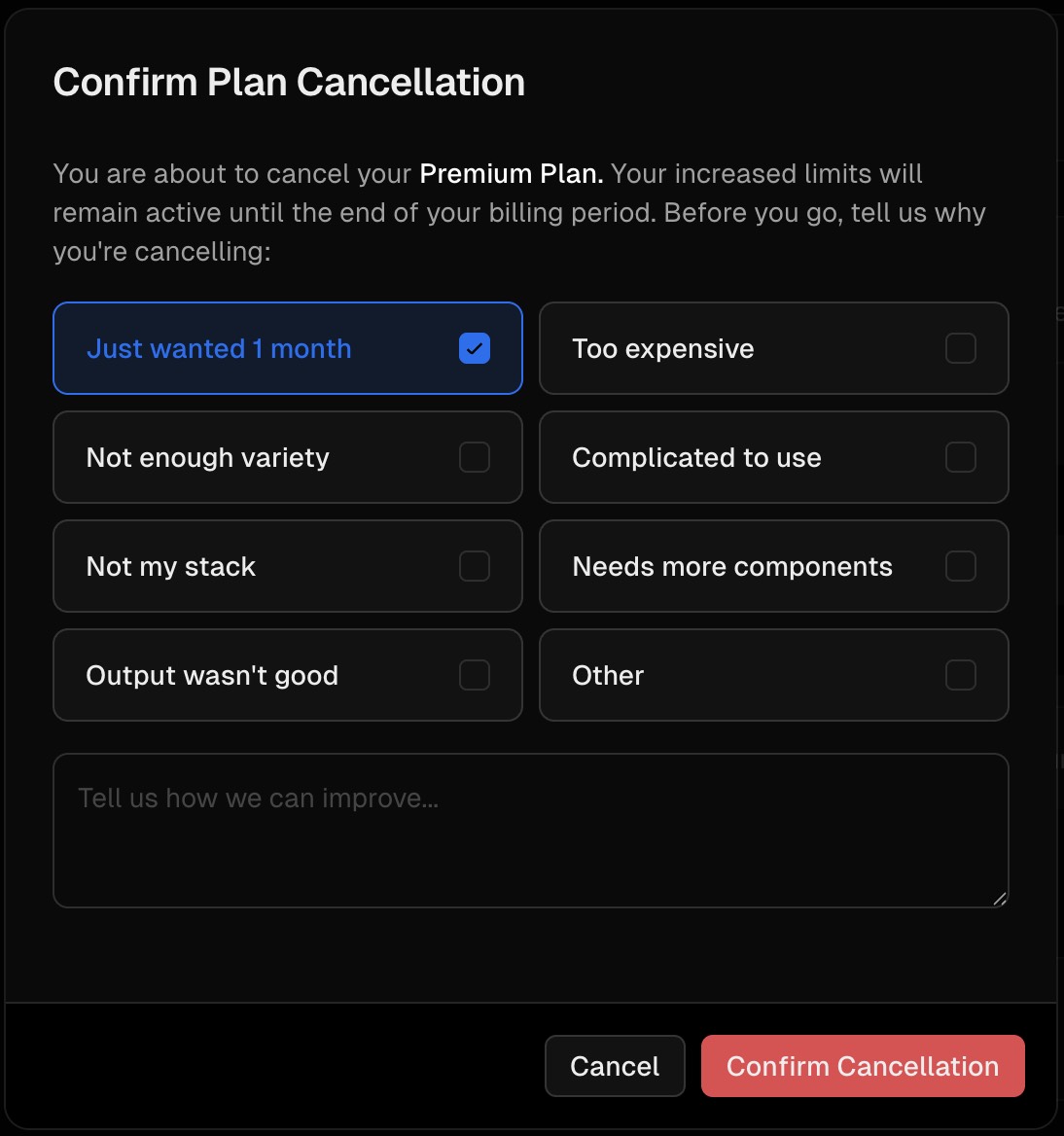Click the 'Too expensive' reason label
1064x1136 pixels.
[x=663, y=348]
